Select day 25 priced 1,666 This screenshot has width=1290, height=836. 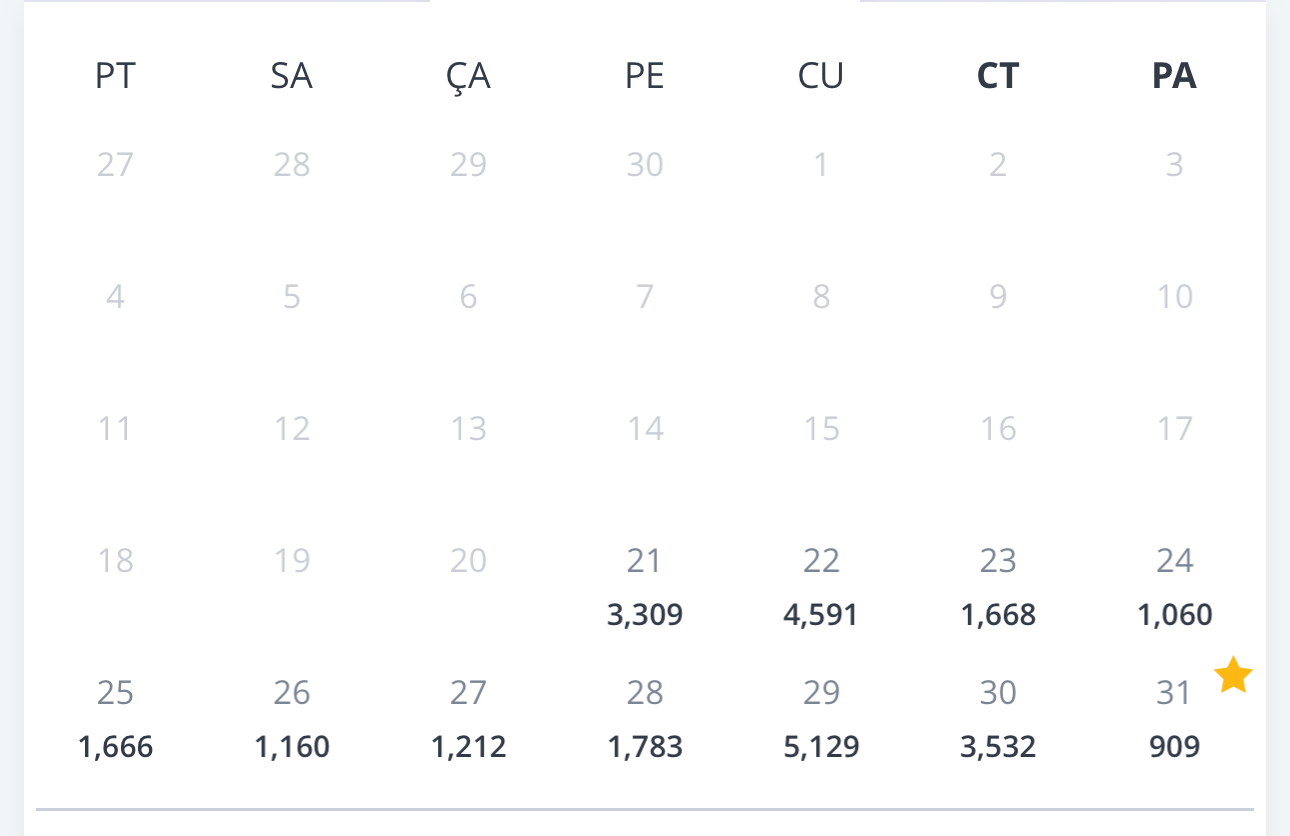click(x=115, y=719)
